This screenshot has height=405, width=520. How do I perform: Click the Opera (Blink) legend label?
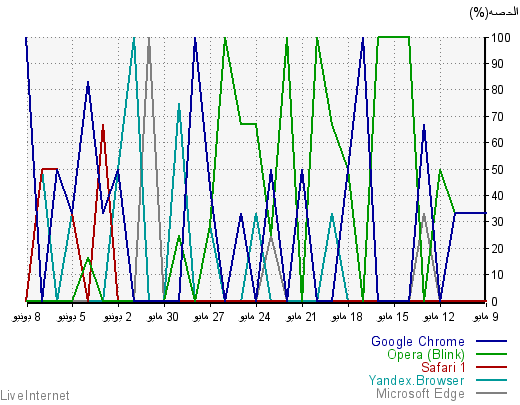click(x=426, y=355)
